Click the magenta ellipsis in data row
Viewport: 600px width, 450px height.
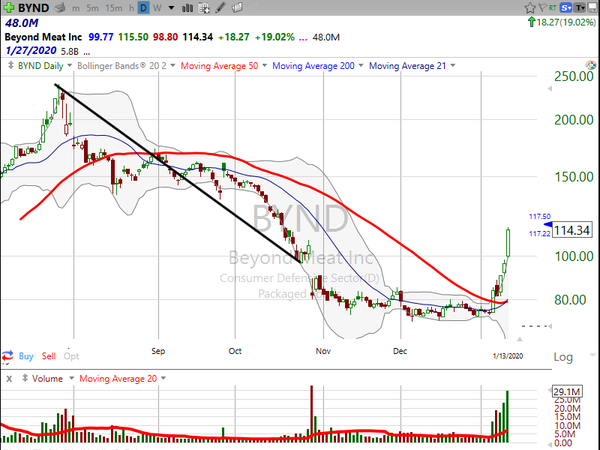(303, 38)
